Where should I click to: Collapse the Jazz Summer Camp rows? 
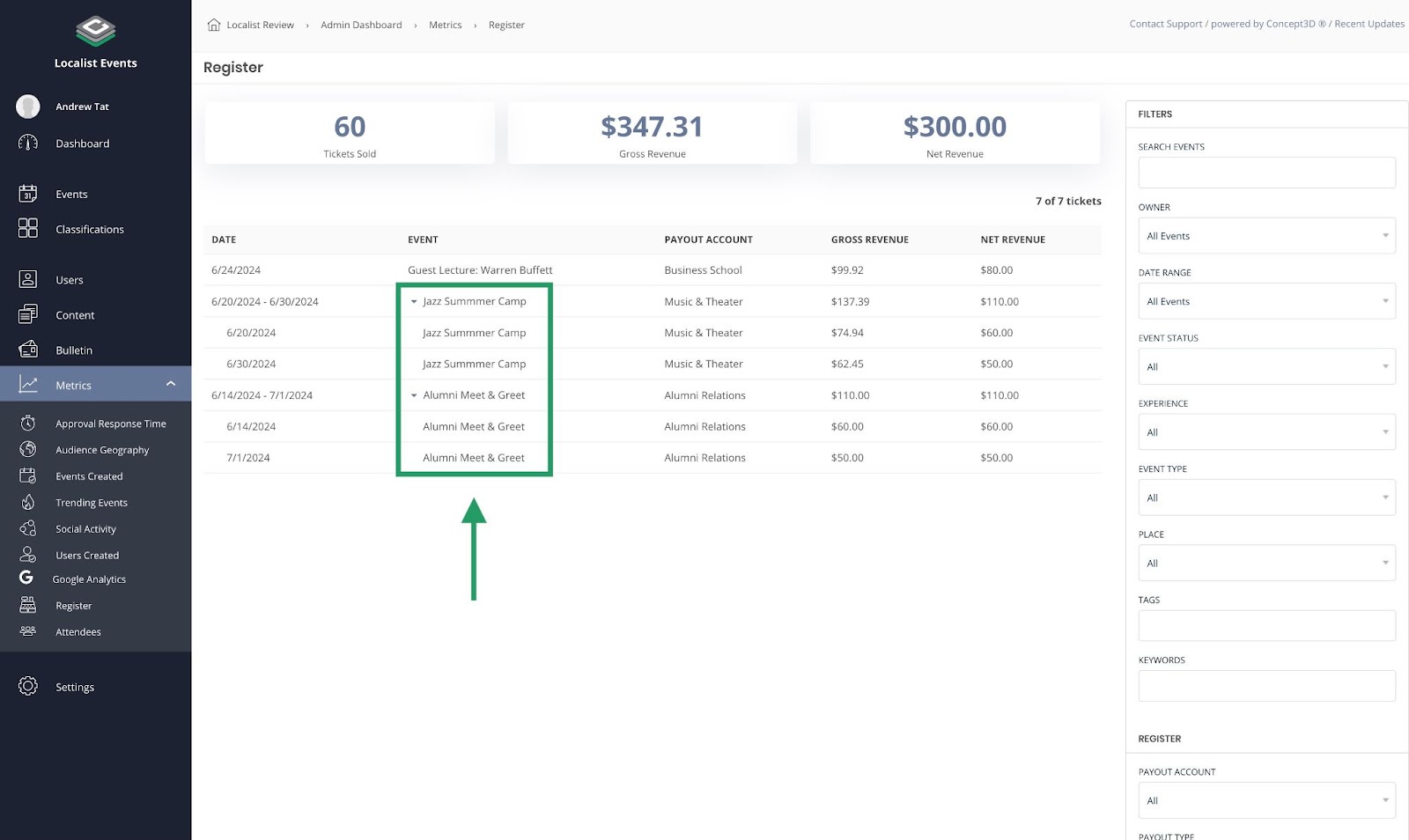click(414, 301)
